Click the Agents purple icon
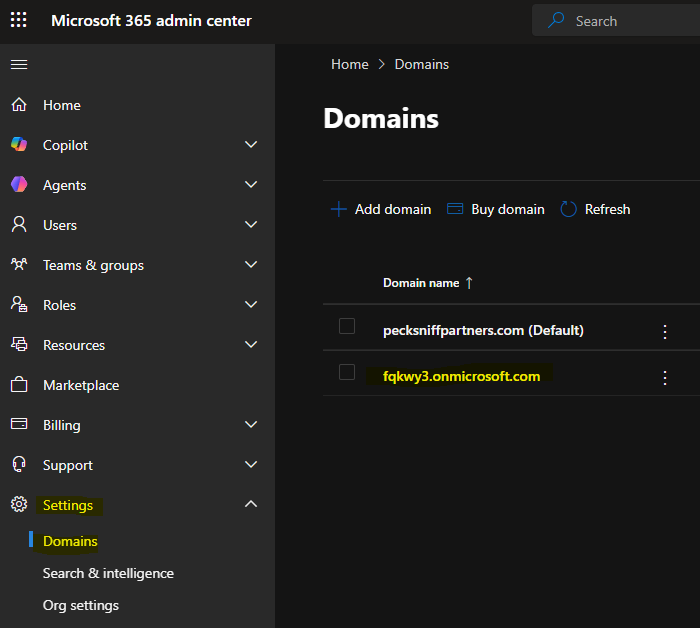Screen dimensions: 700x628 click(x=19, y=184)
